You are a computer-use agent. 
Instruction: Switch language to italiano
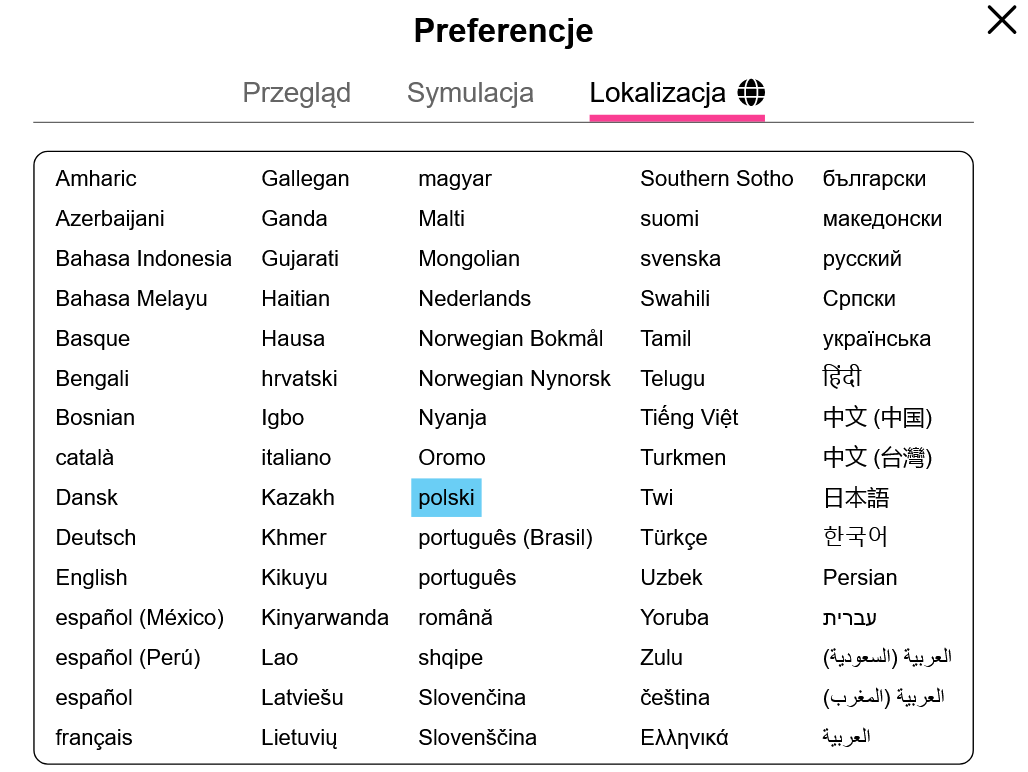(296, 457)
